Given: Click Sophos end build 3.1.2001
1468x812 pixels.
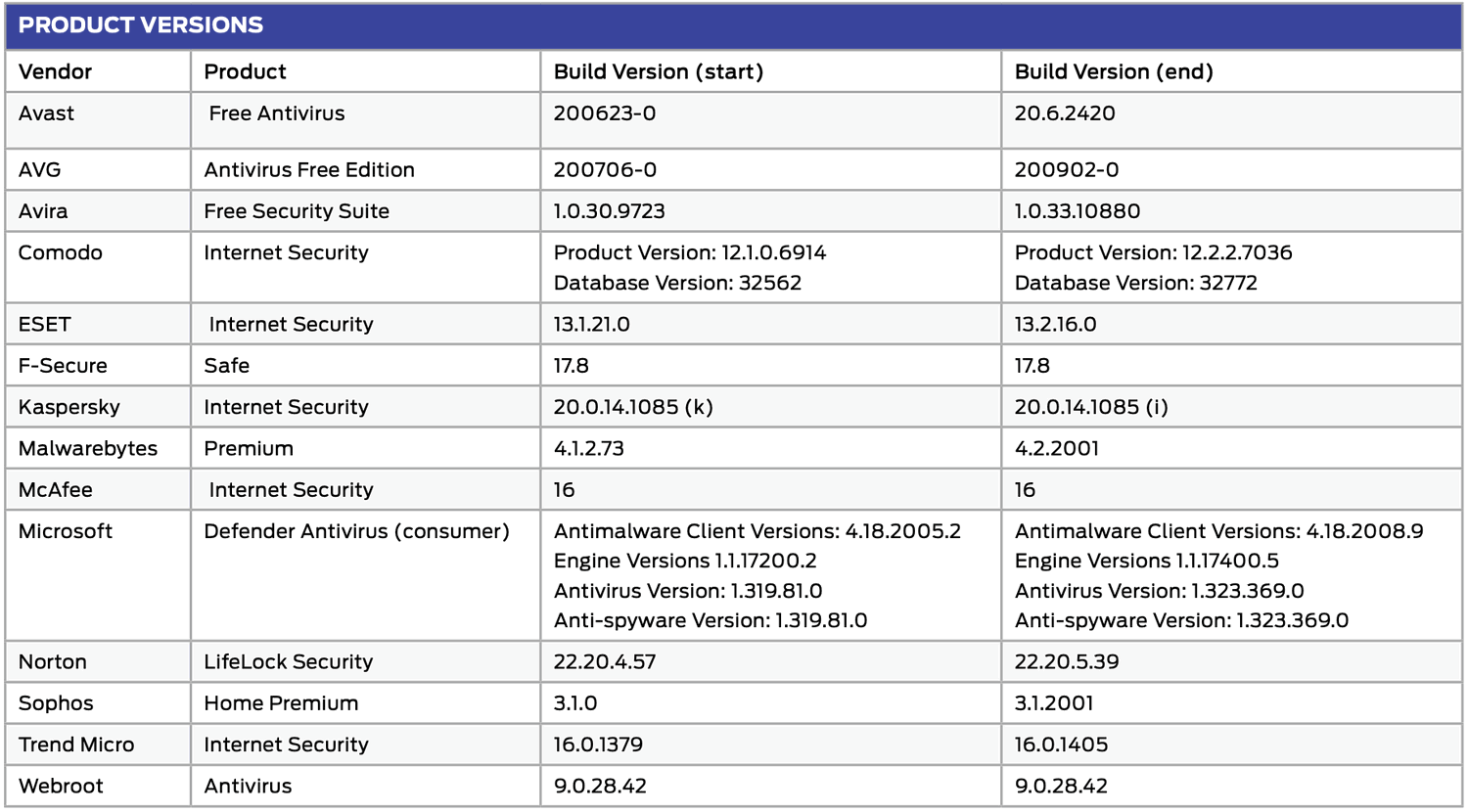Looking at the screenshot, I should [x=1053, y=703].
